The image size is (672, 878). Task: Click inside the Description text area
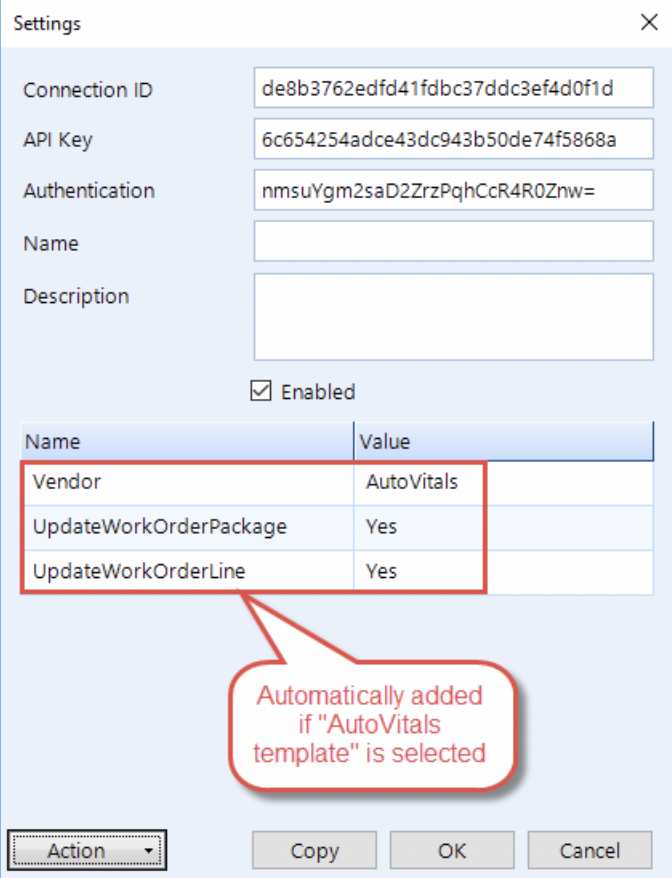[453, 315]
